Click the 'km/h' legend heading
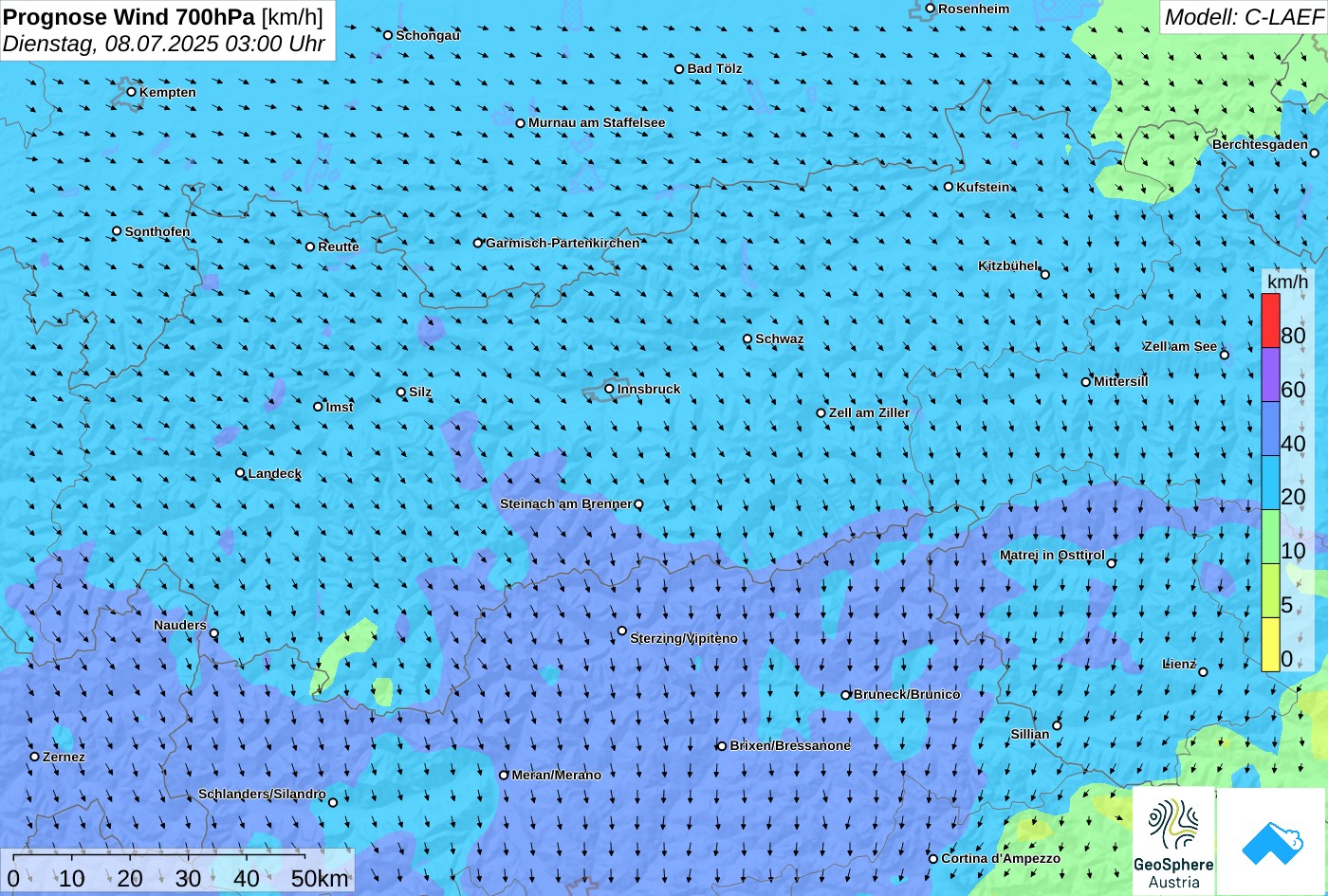The width and height of the screenshot is (1328, 896). 1286,282
